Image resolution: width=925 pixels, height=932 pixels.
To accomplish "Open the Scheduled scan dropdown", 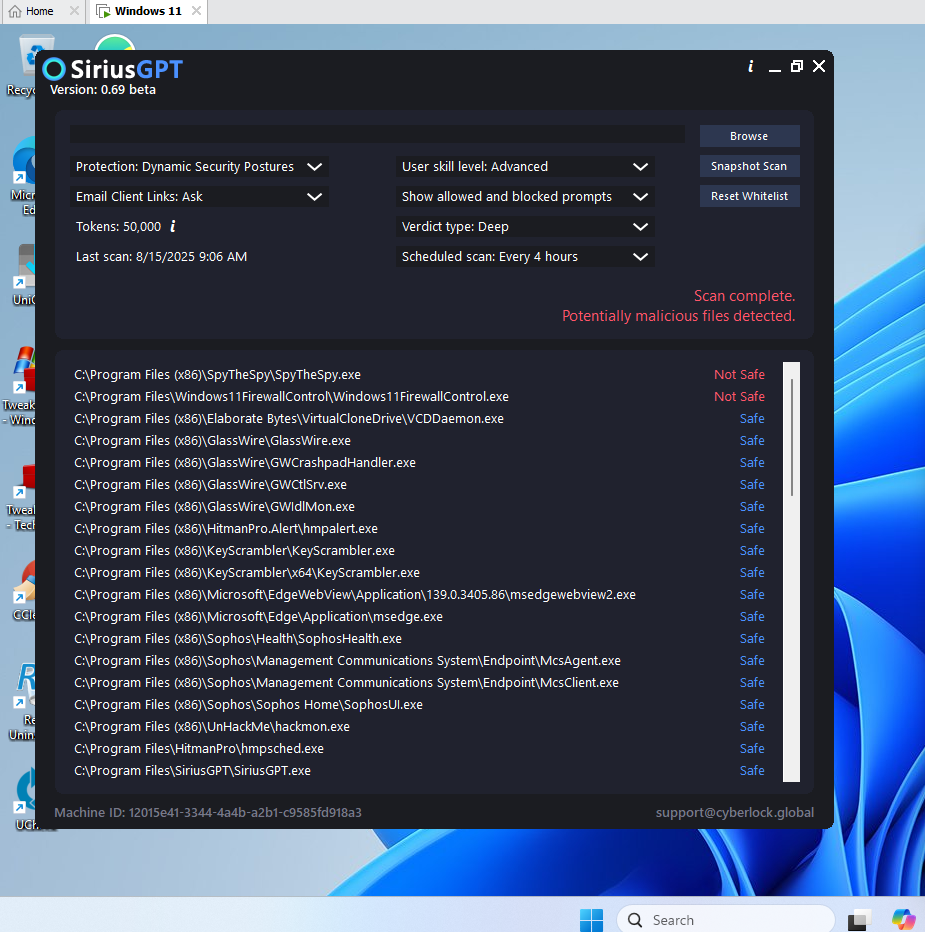I will tap(525, 257).
